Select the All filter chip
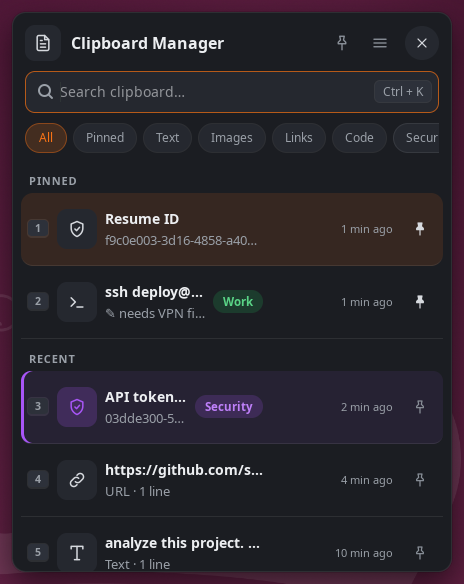 click(x=46, y=138)
